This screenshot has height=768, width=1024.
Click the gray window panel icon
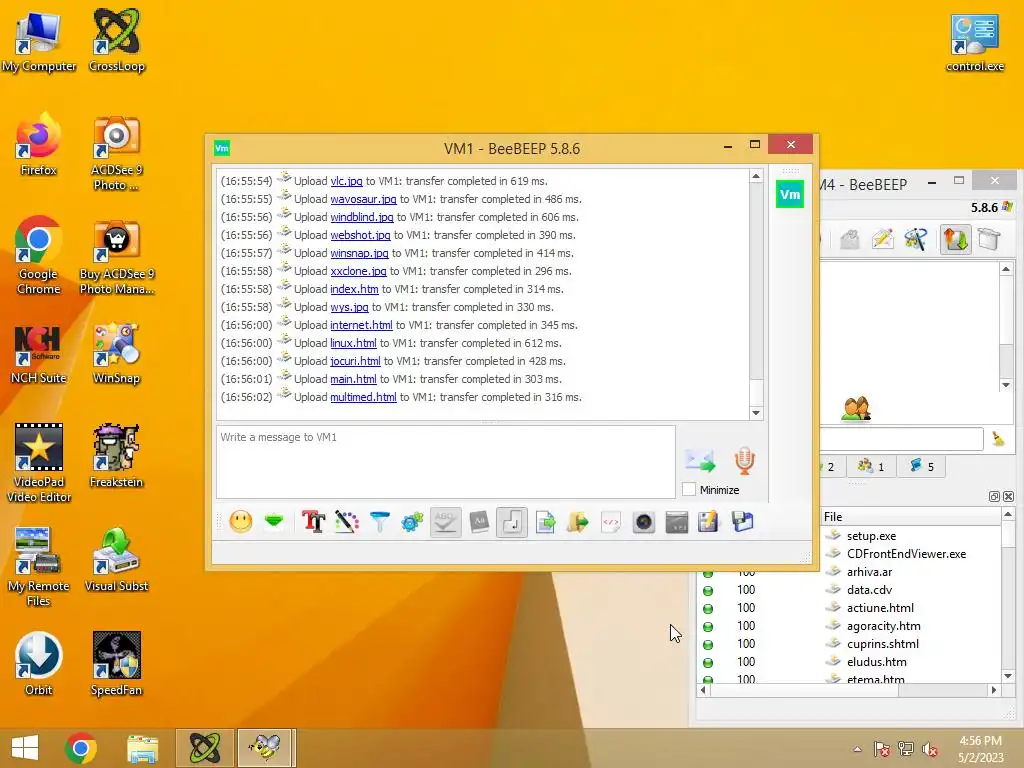click(x=677, y=522)
